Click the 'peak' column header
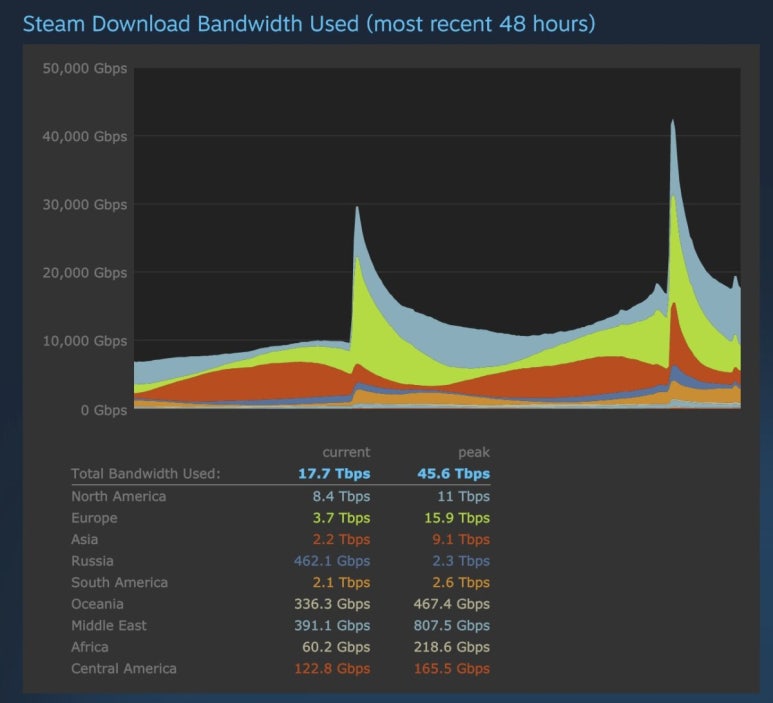773x703 pixels. [x=474, y=452]
